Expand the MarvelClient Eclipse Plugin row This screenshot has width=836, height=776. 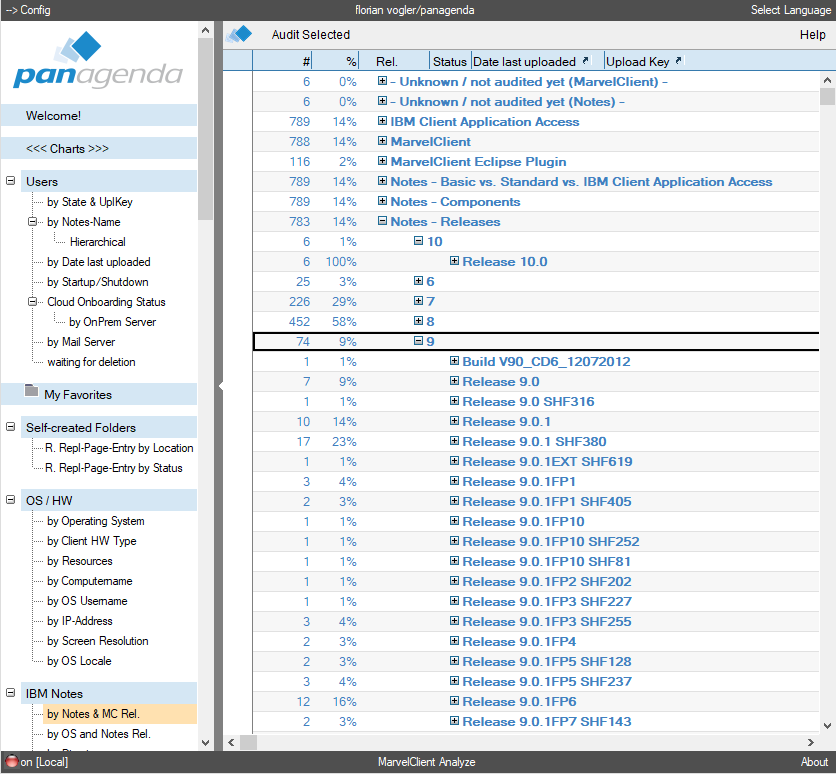(382, 162)
